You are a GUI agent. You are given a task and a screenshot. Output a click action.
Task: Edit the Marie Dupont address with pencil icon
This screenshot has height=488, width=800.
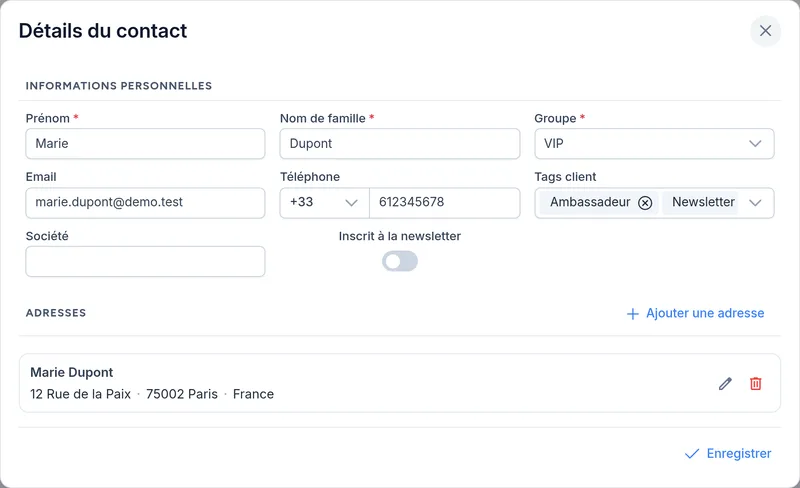pyautogui.click(x=725, y=383)
